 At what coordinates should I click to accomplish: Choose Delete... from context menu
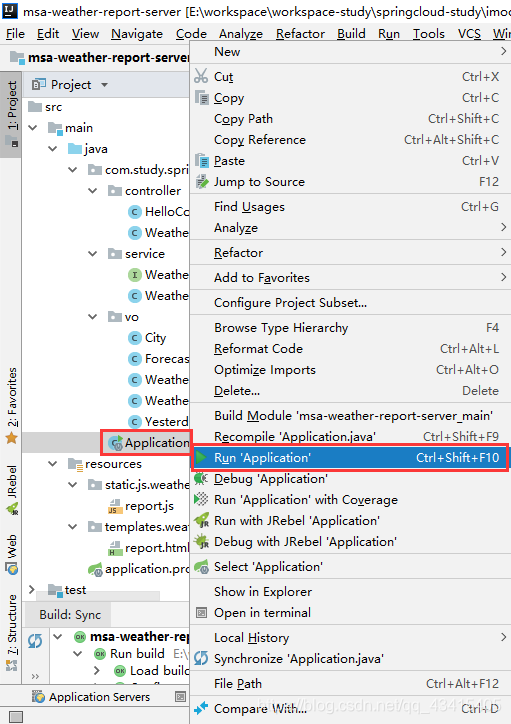click(x=350, y=391)
